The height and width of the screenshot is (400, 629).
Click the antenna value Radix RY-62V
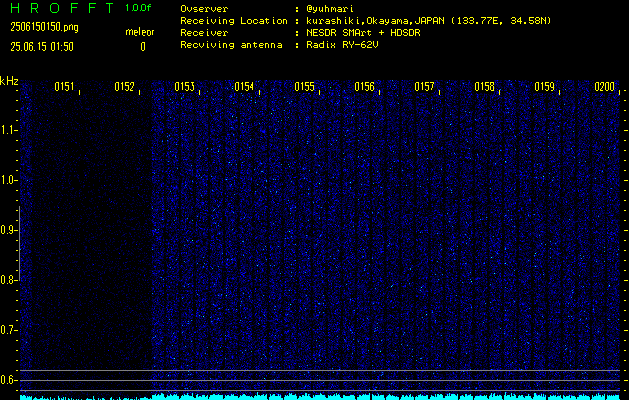[x=342, y=45]
